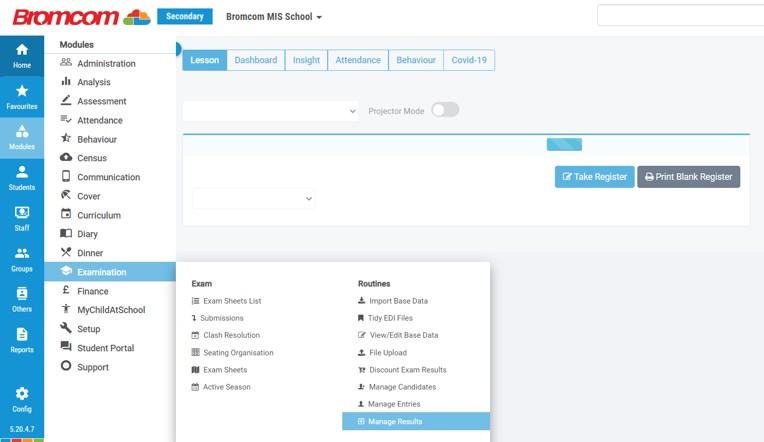Click the Print Blank Register button
Screen dimensions: 764x442
tap(688, 176)
